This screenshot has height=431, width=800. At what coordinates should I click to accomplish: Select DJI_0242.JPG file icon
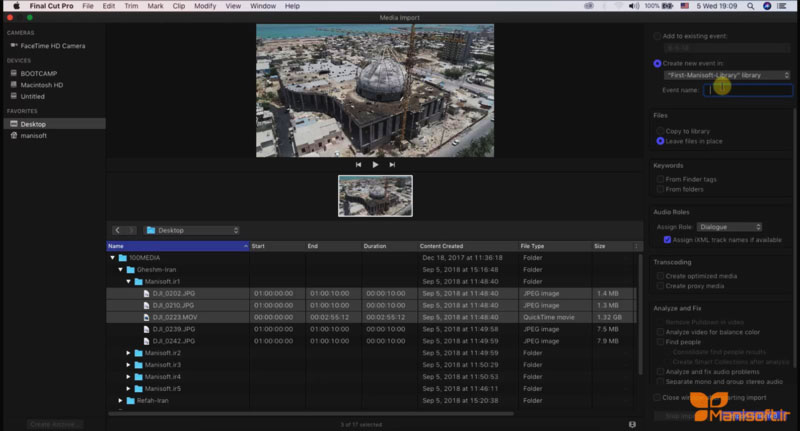pos(146,341)
